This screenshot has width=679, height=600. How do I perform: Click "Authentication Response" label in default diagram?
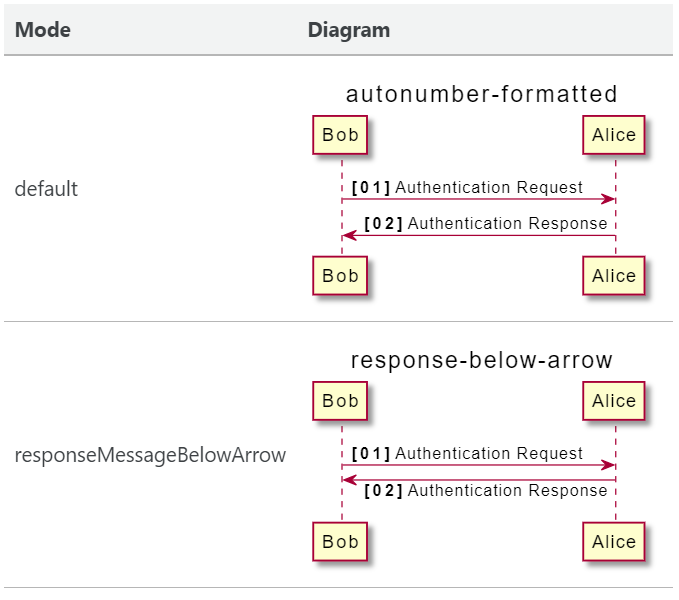(507, 224)
